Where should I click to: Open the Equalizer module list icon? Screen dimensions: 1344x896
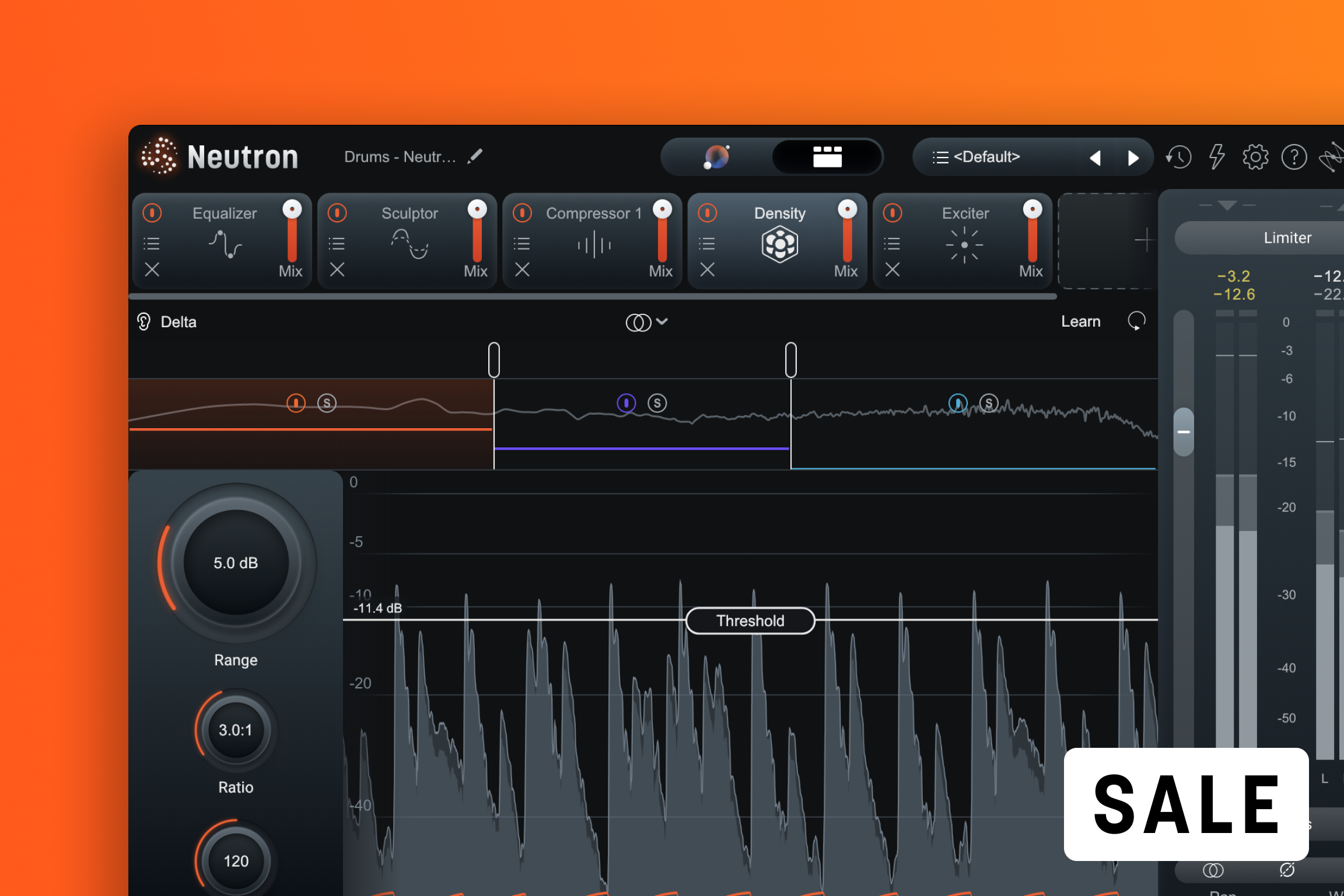point(152,243)
